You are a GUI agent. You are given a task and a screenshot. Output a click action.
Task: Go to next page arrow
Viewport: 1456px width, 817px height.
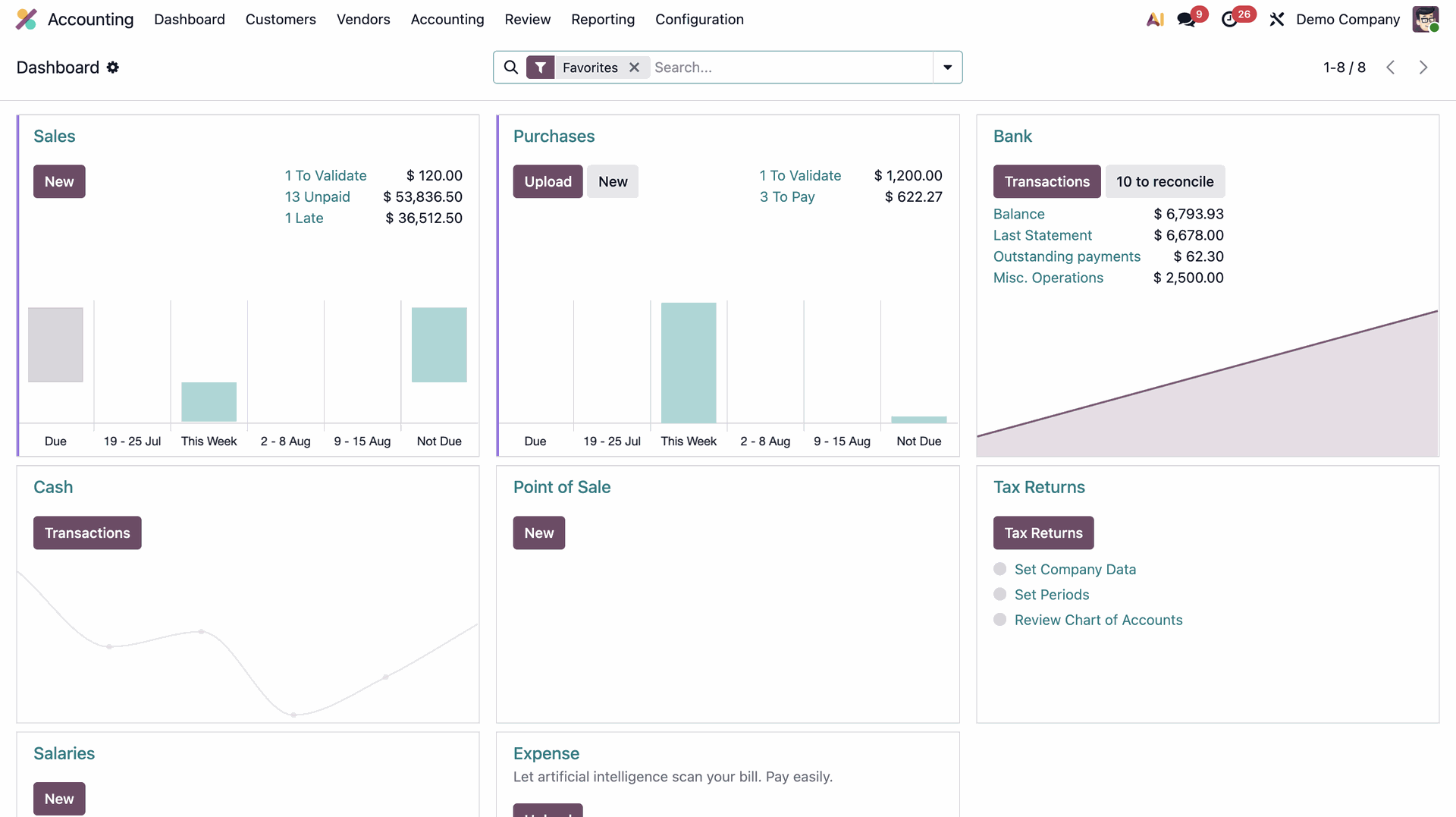pos(1423,68)
